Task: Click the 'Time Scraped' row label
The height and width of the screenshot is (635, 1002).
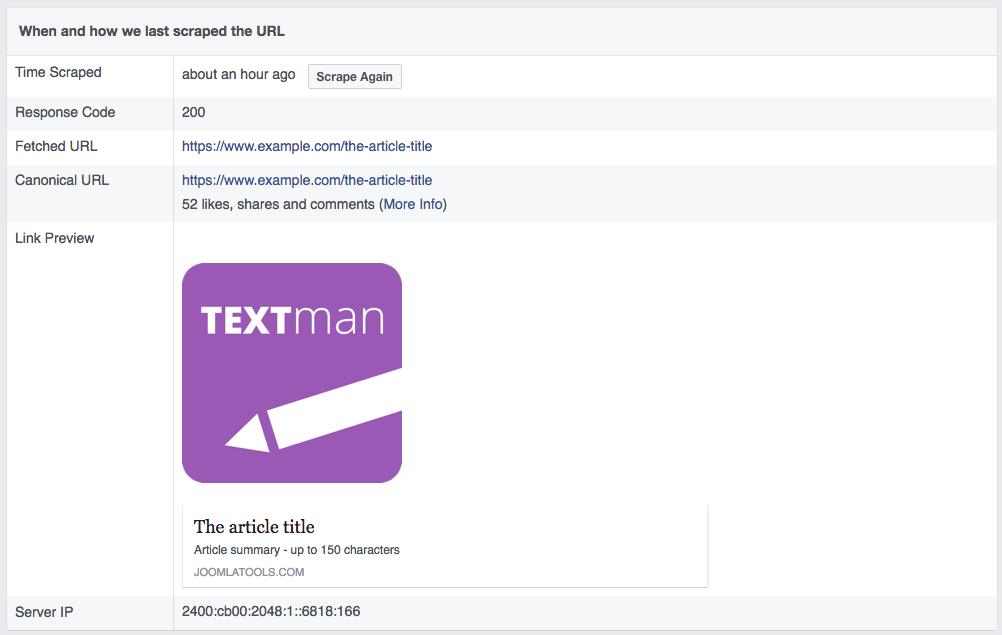Action: click(x=58, y=72)
